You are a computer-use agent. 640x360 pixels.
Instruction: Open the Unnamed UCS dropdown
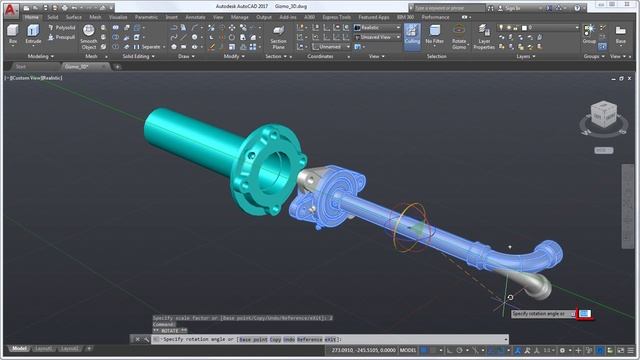tap(331, 47)
